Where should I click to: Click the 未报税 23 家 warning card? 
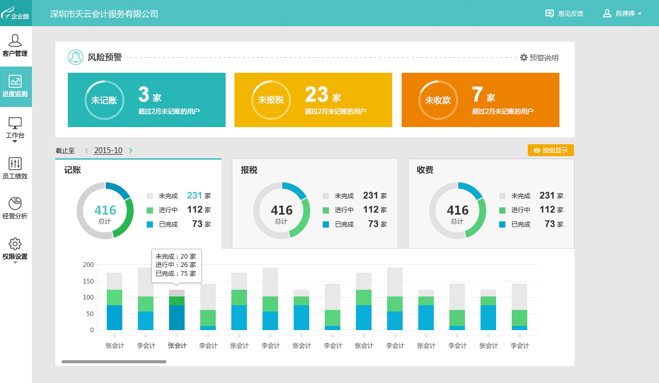coord(313,100)
